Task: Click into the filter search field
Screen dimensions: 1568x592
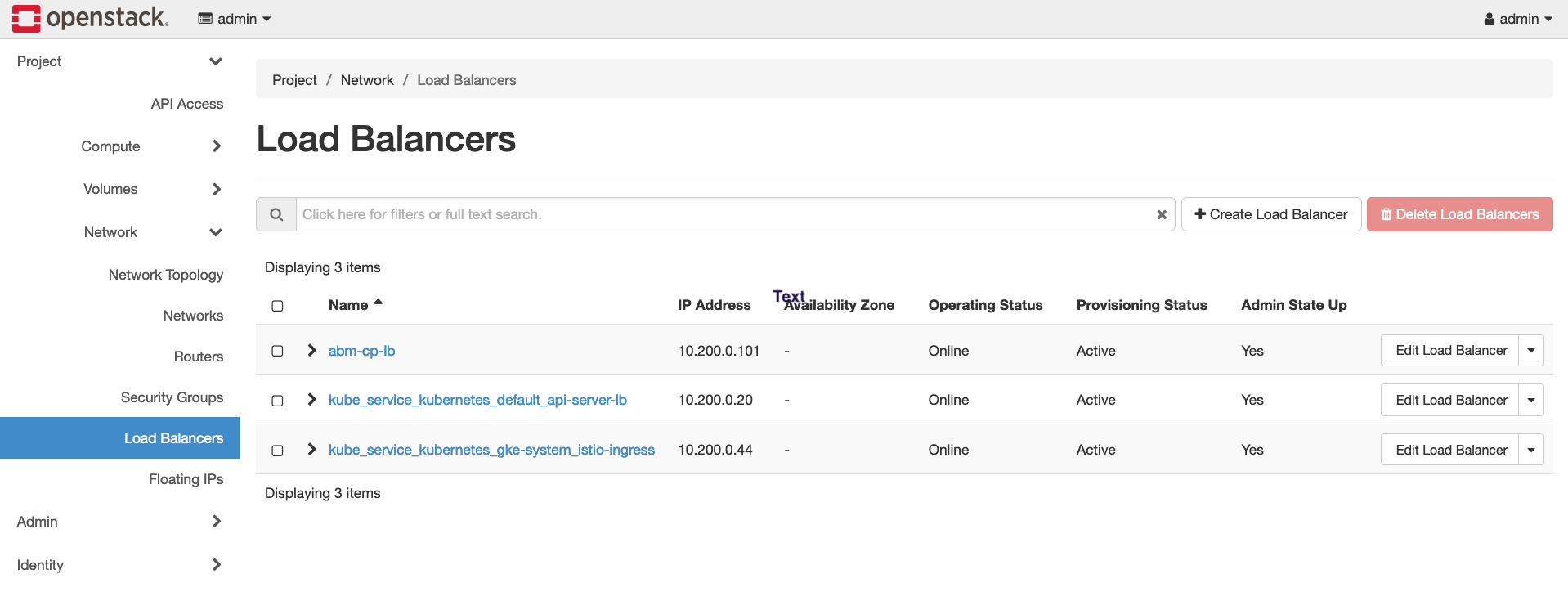Action: click(719, 214)
